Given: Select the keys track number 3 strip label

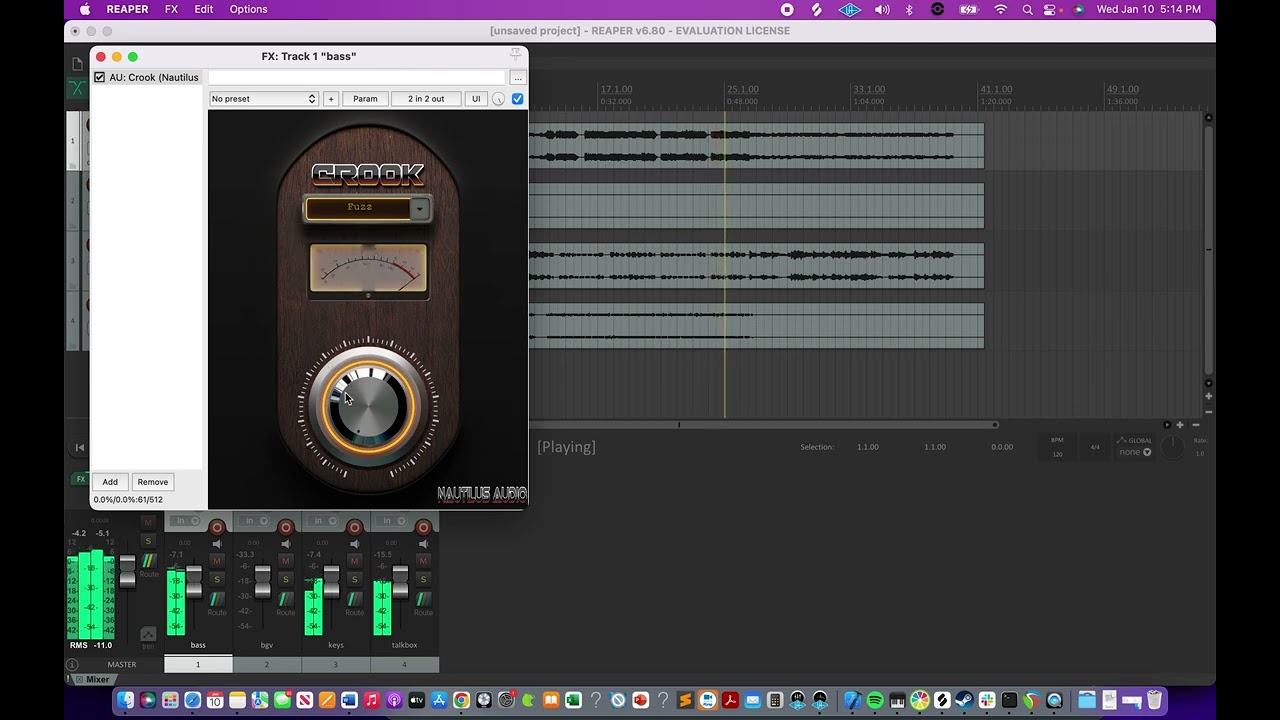Looking at the screenshot, I should (x=335, y=664).
